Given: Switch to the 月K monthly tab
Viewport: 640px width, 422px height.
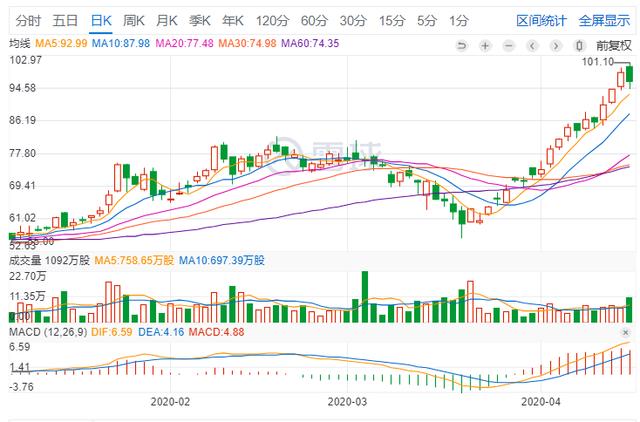Looking at the screenshot, I should [166, 20].
